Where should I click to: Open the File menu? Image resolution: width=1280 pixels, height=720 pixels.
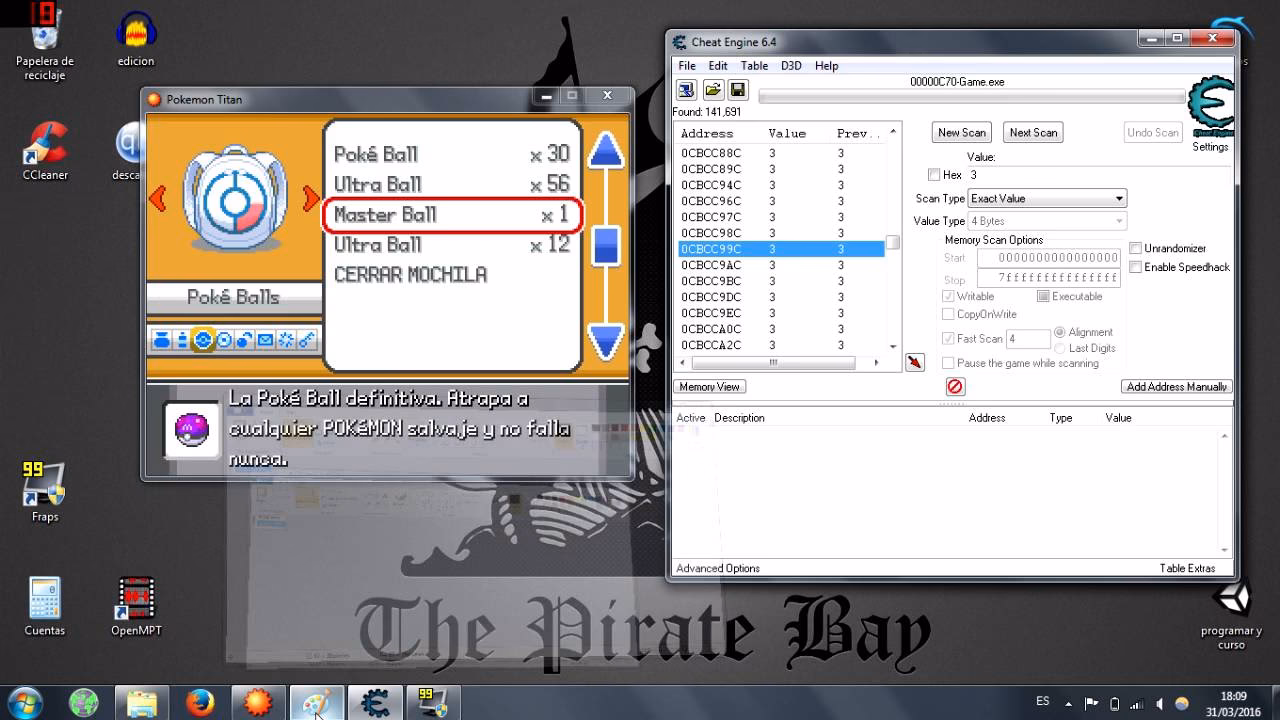point(687,66)
